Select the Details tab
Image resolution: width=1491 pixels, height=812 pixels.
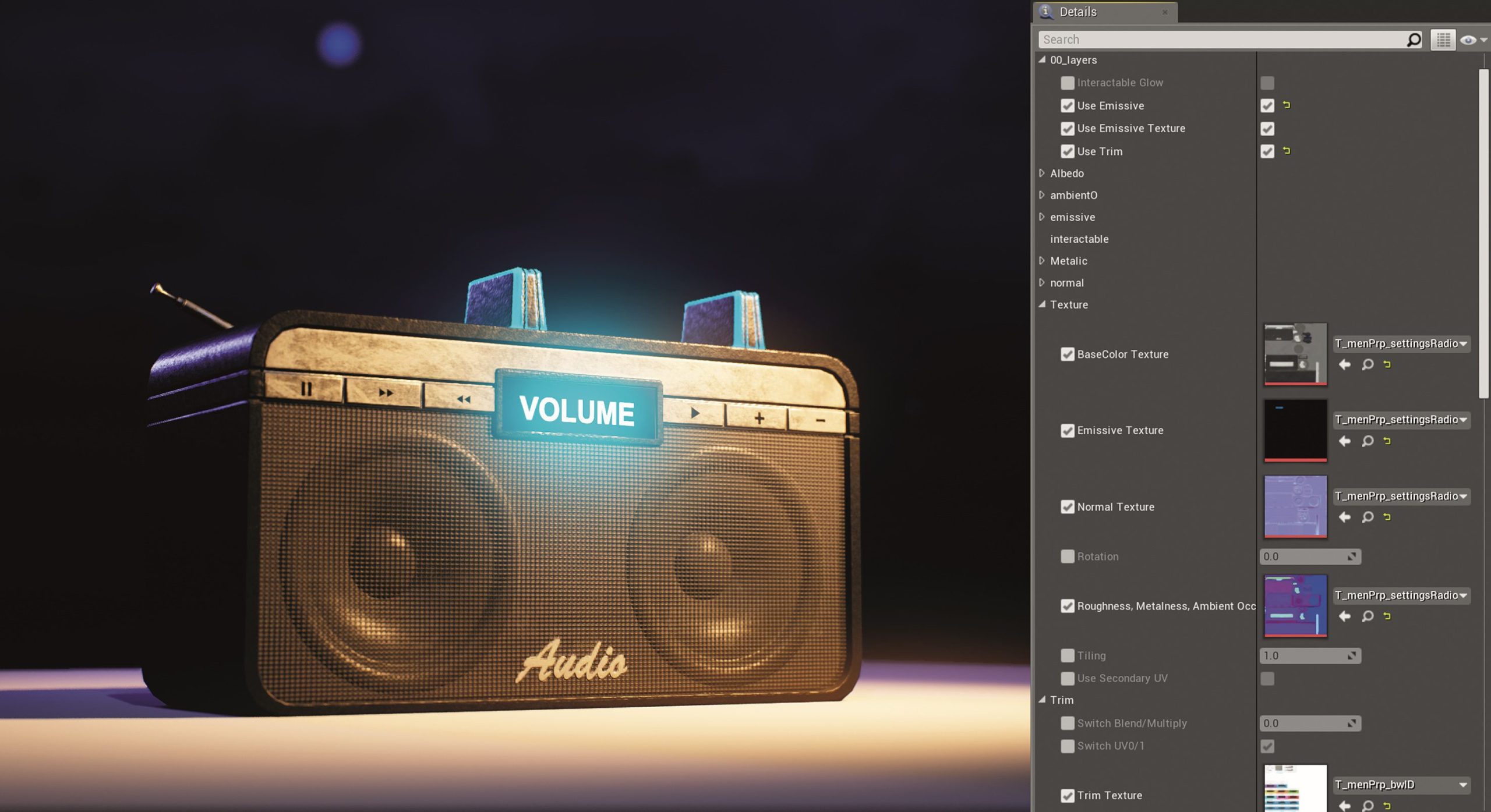[1077, 12]
